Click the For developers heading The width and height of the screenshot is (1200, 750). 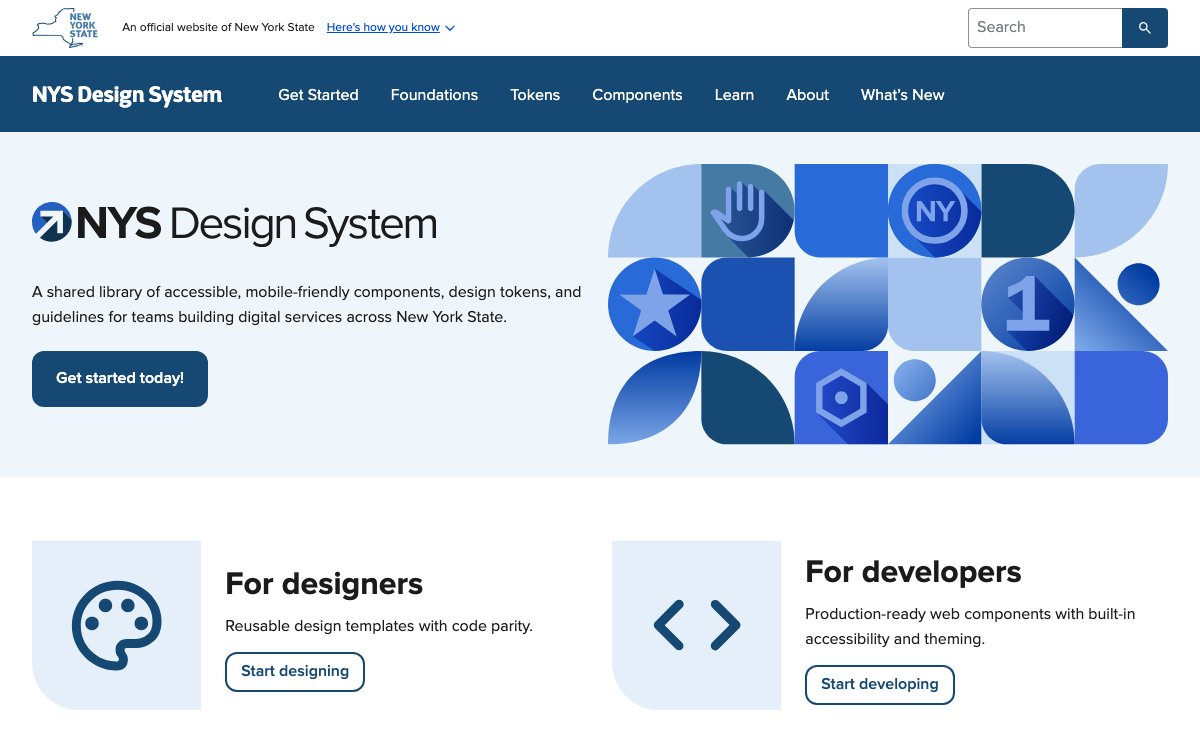(913, 572)
